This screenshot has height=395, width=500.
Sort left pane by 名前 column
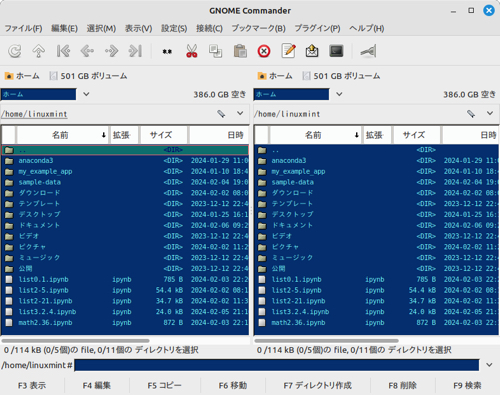point(62,135)
